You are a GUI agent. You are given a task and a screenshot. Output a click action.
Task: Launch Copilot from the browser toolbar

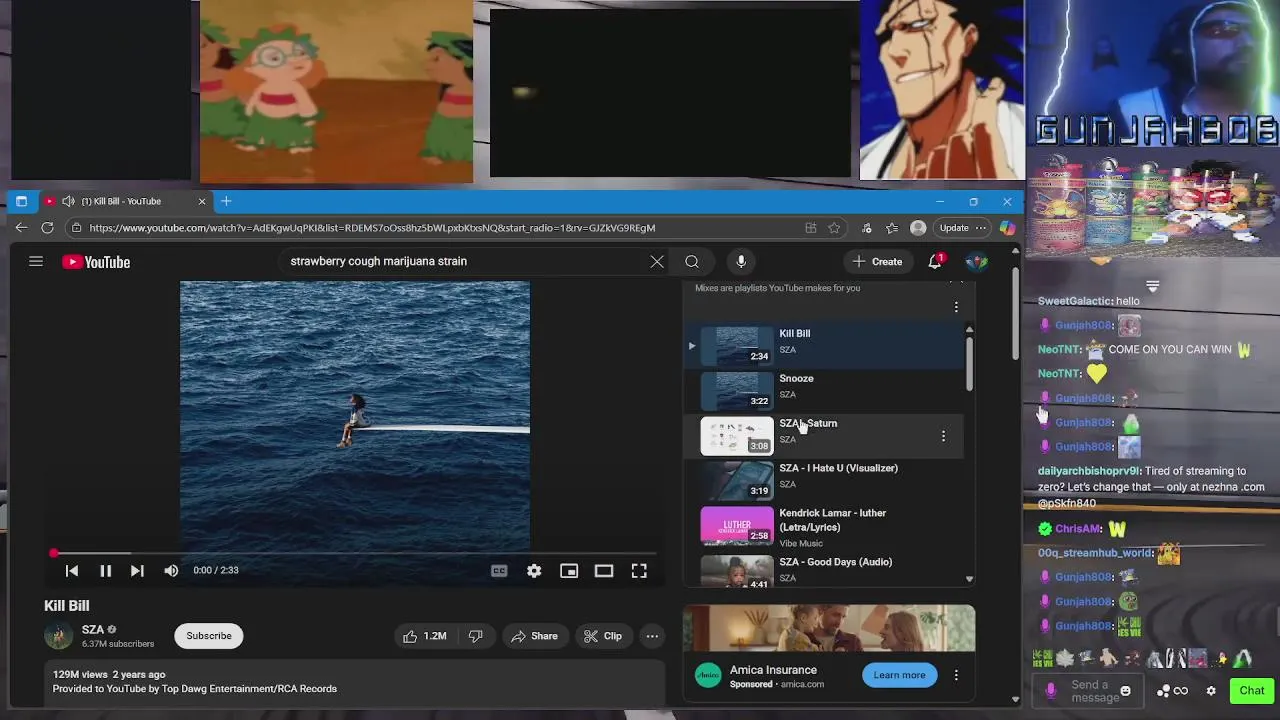tap(1007, 228)
